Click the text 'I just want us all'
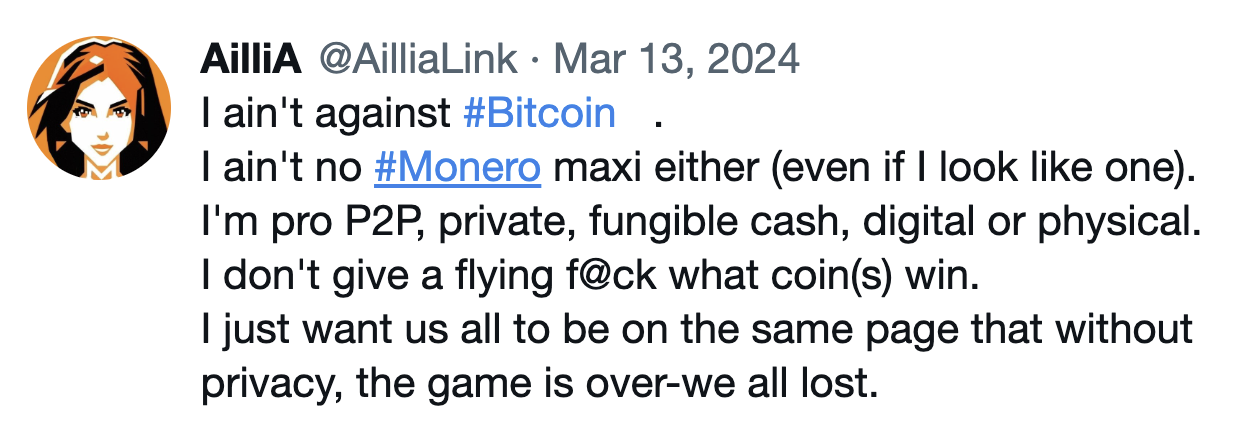The width and height of the screenshot is (1247, 446). pos(344,331)
